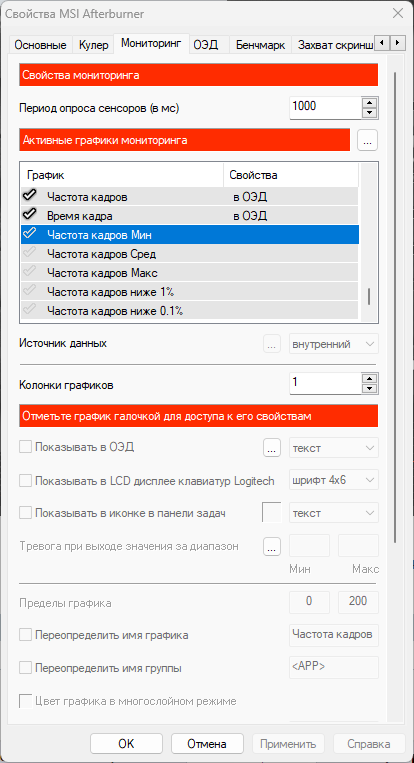Enable checkmark for Частота кадров ниже 1%
The image size is (414, 763).
30,291
